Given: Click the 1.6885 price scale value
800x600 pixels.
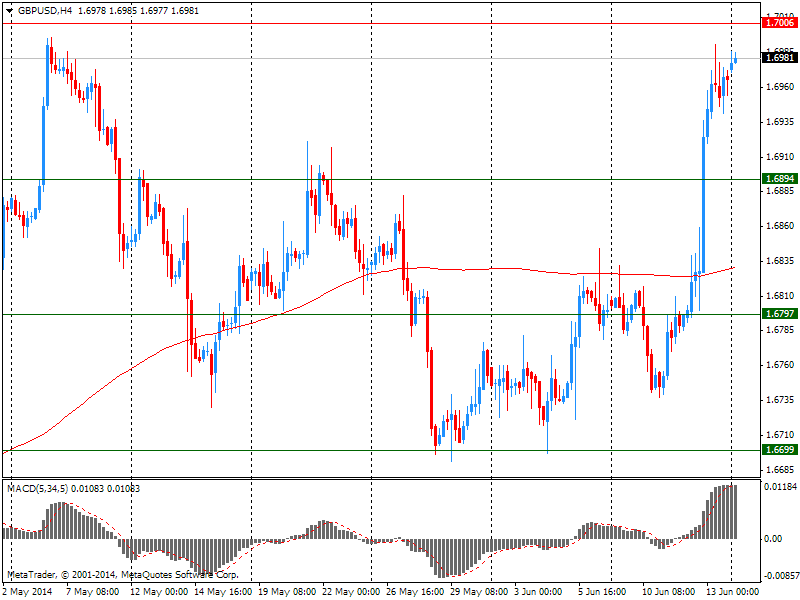Looking at the screenshot, I should (781, 191).
